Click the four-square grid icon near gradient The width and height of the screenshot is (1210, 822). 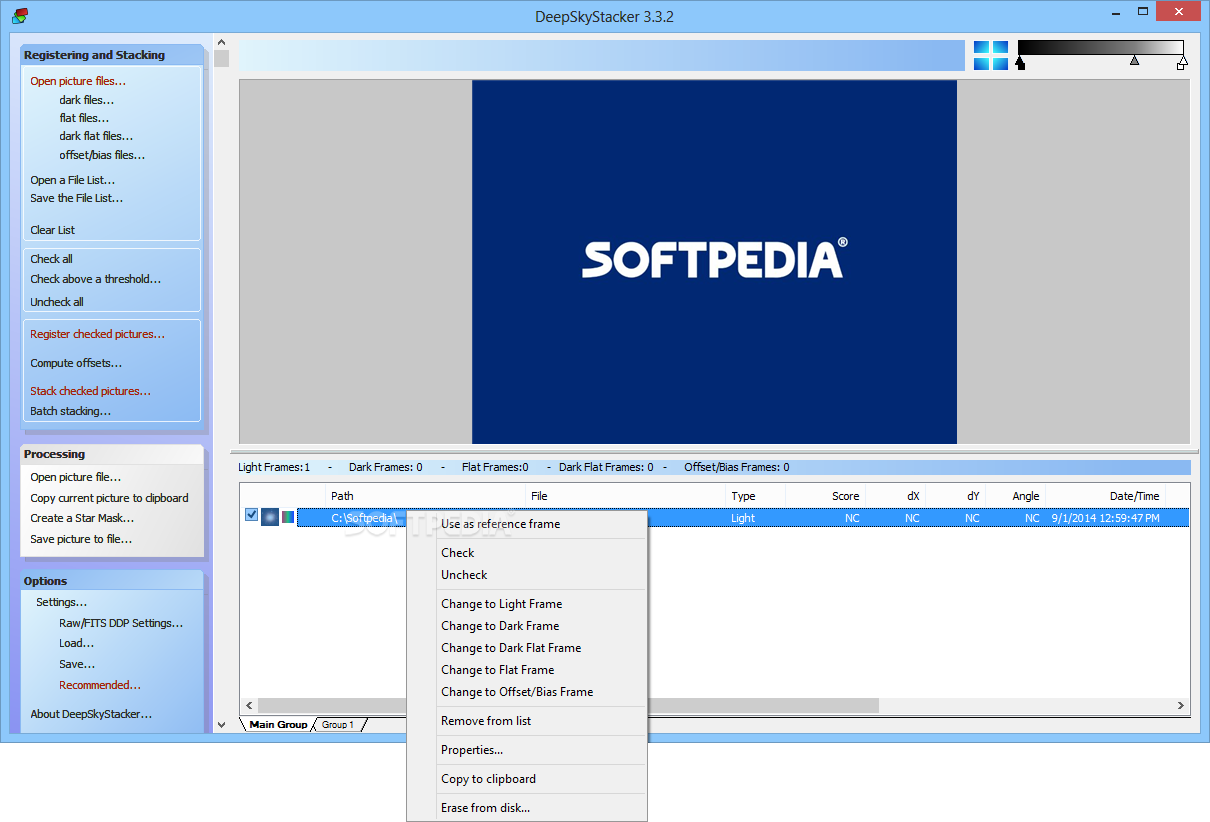click(x=991, y=55)
